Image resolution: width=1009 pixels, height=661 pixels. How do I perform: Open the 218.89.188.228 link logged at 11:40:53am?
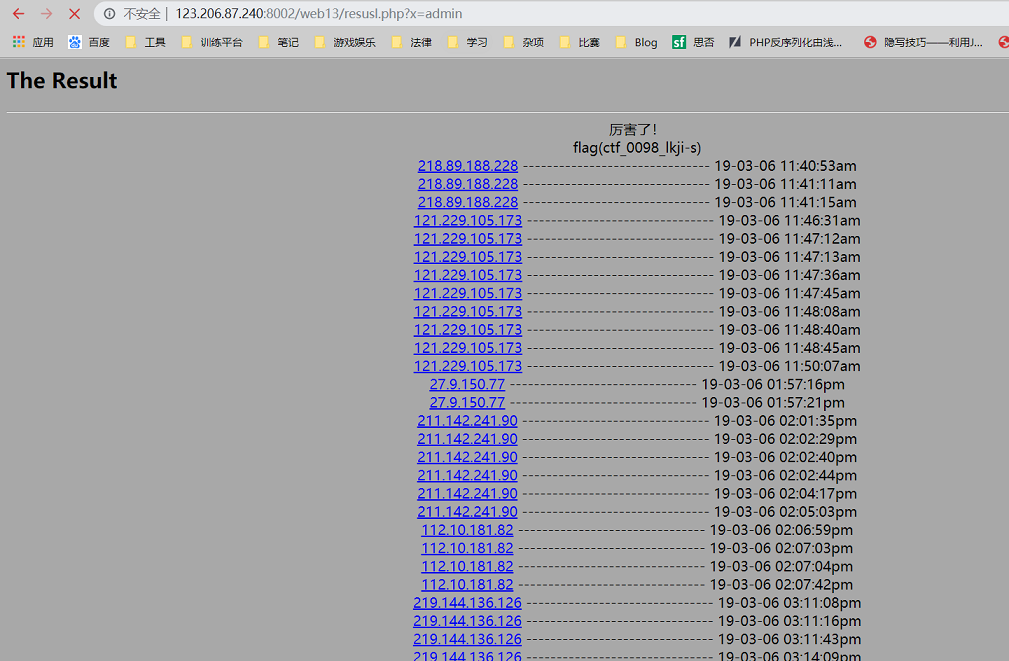click(468, 165)
